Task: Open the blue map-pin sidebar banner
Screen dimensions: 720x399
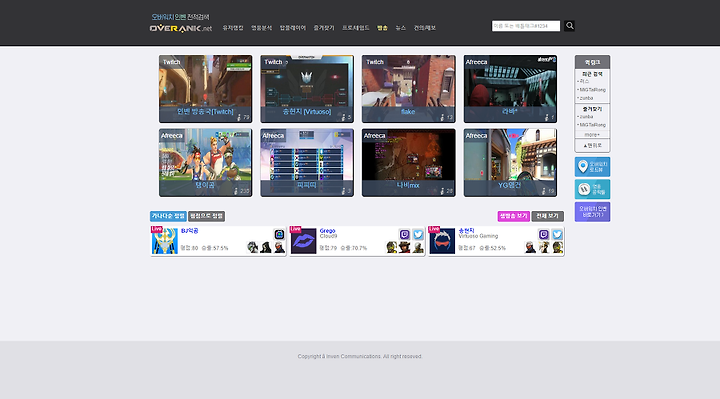Action: (x=592, y=167)
